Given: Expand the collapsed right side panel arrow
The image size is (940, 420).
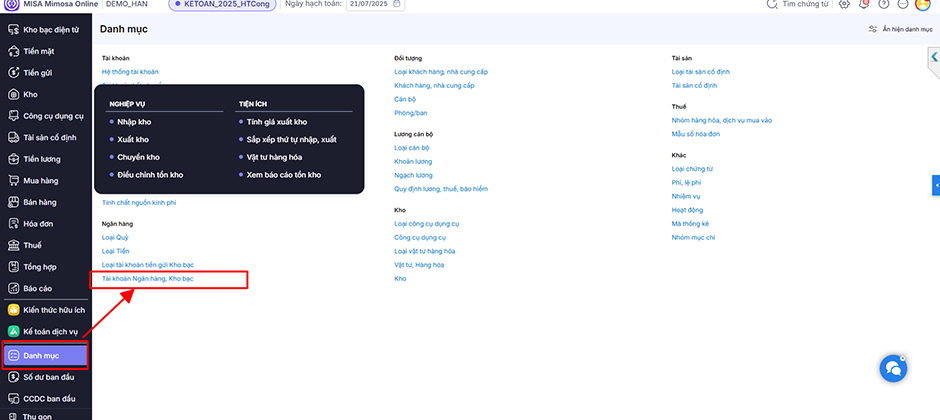Looking at the screenshot, I should tap(934, 58).
